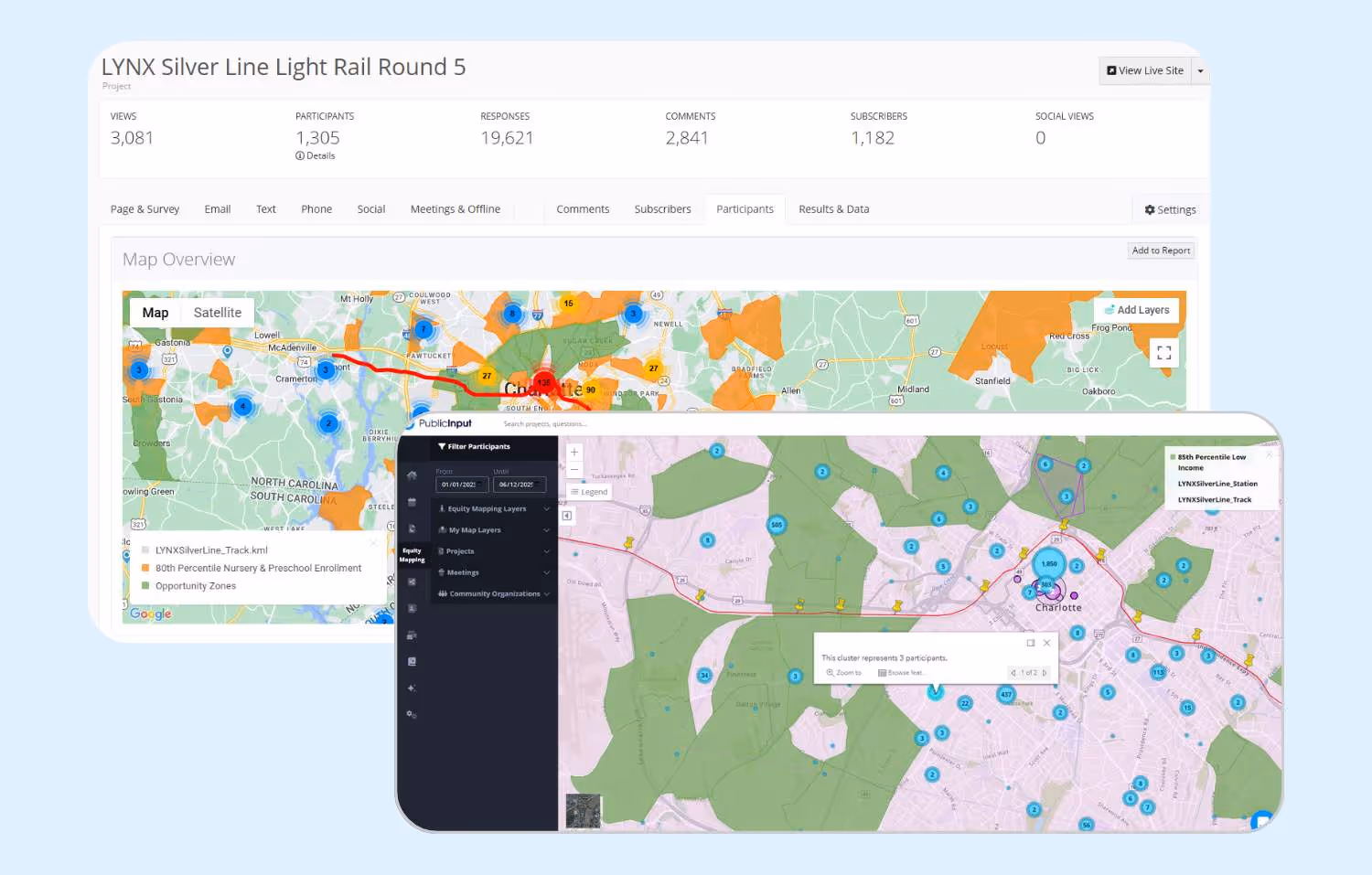Image resolution: width=1372 pixels, height=875 pixels.
Task: Click the map zoom in plus button
Action: (x=574, y=453)
